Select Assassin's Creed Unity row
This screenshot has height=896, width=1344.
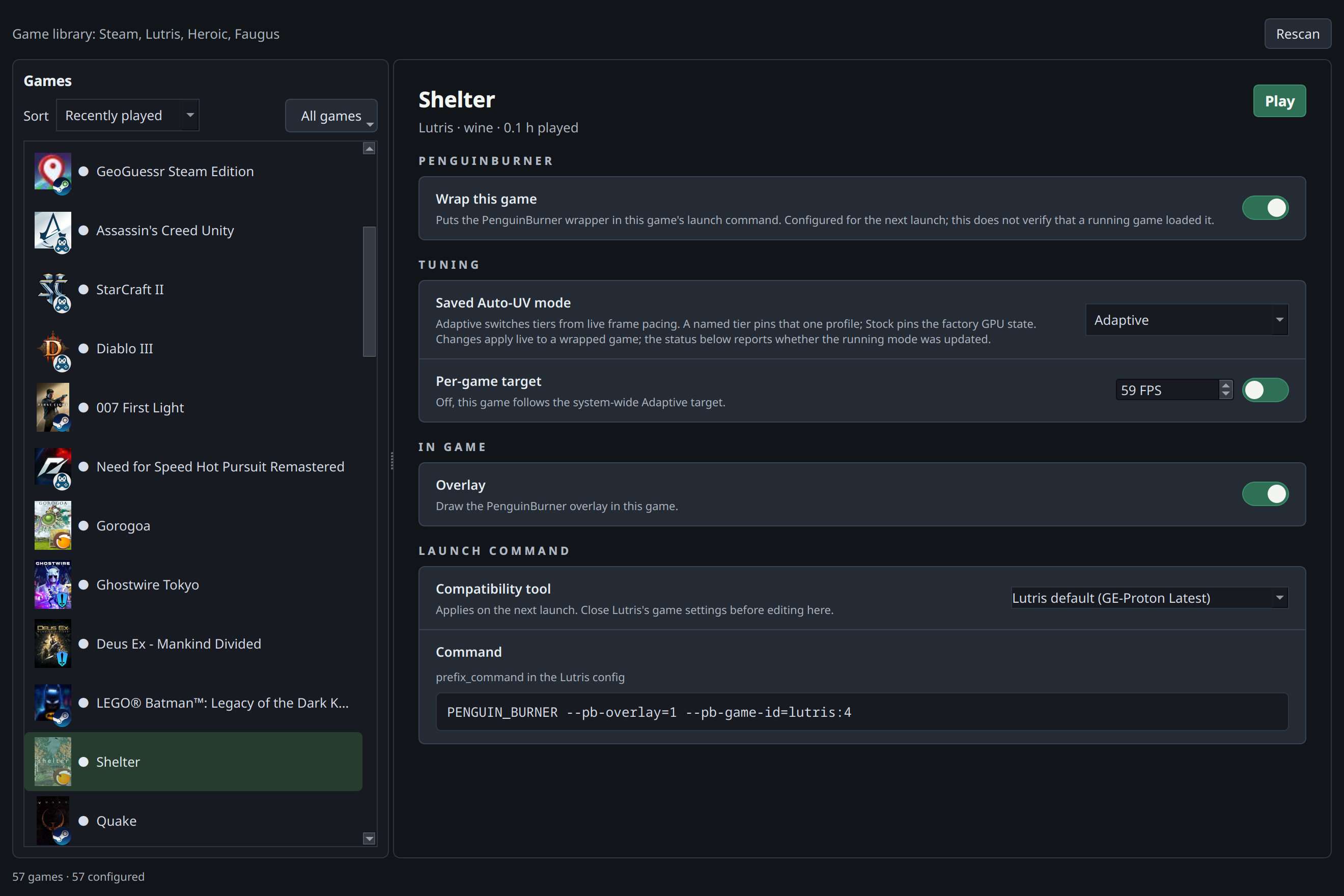[x=193, y=230]
